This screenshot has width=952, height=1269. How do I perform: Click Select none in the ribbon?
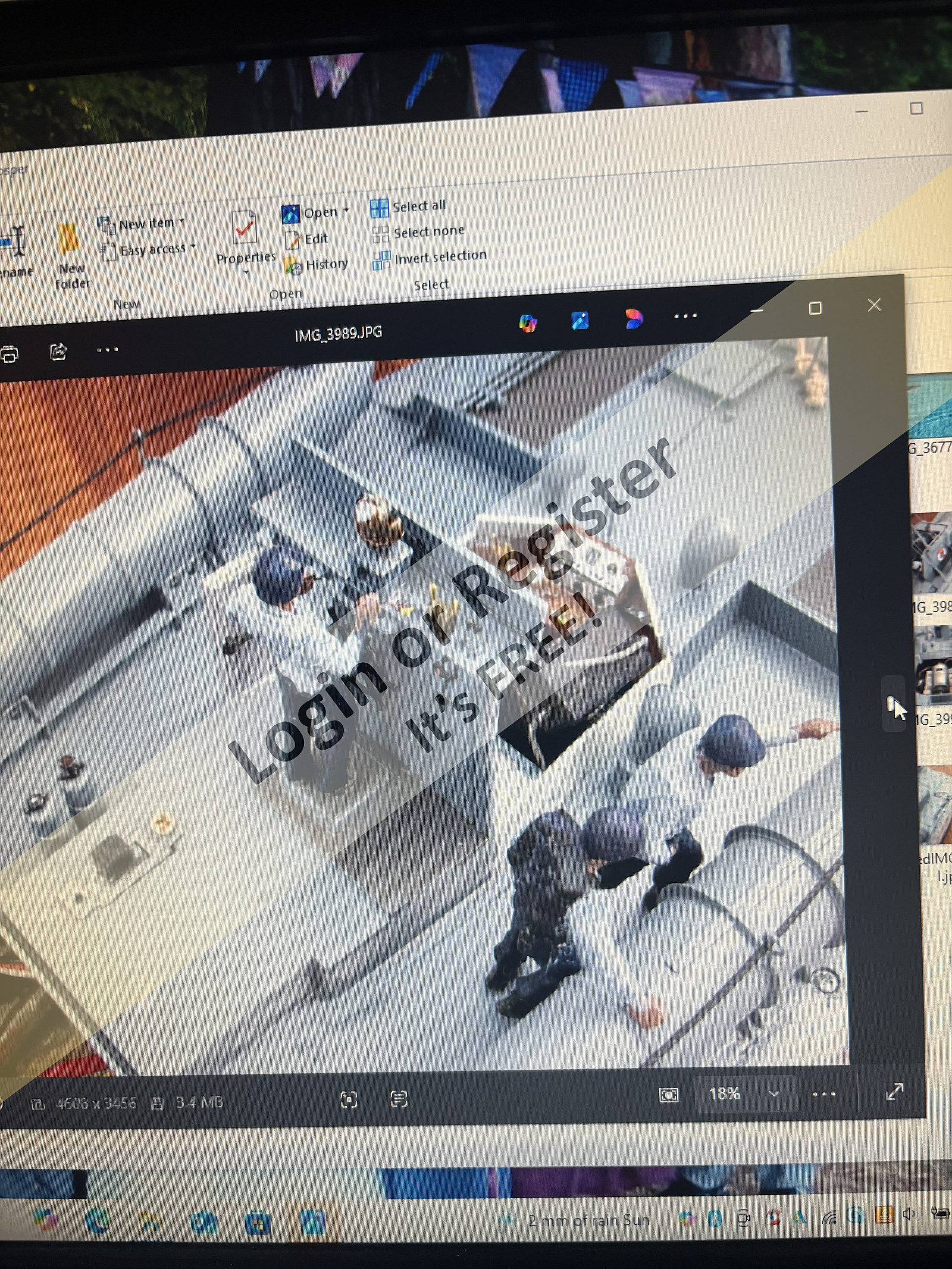pyautogui.click(x=418, y=232)
